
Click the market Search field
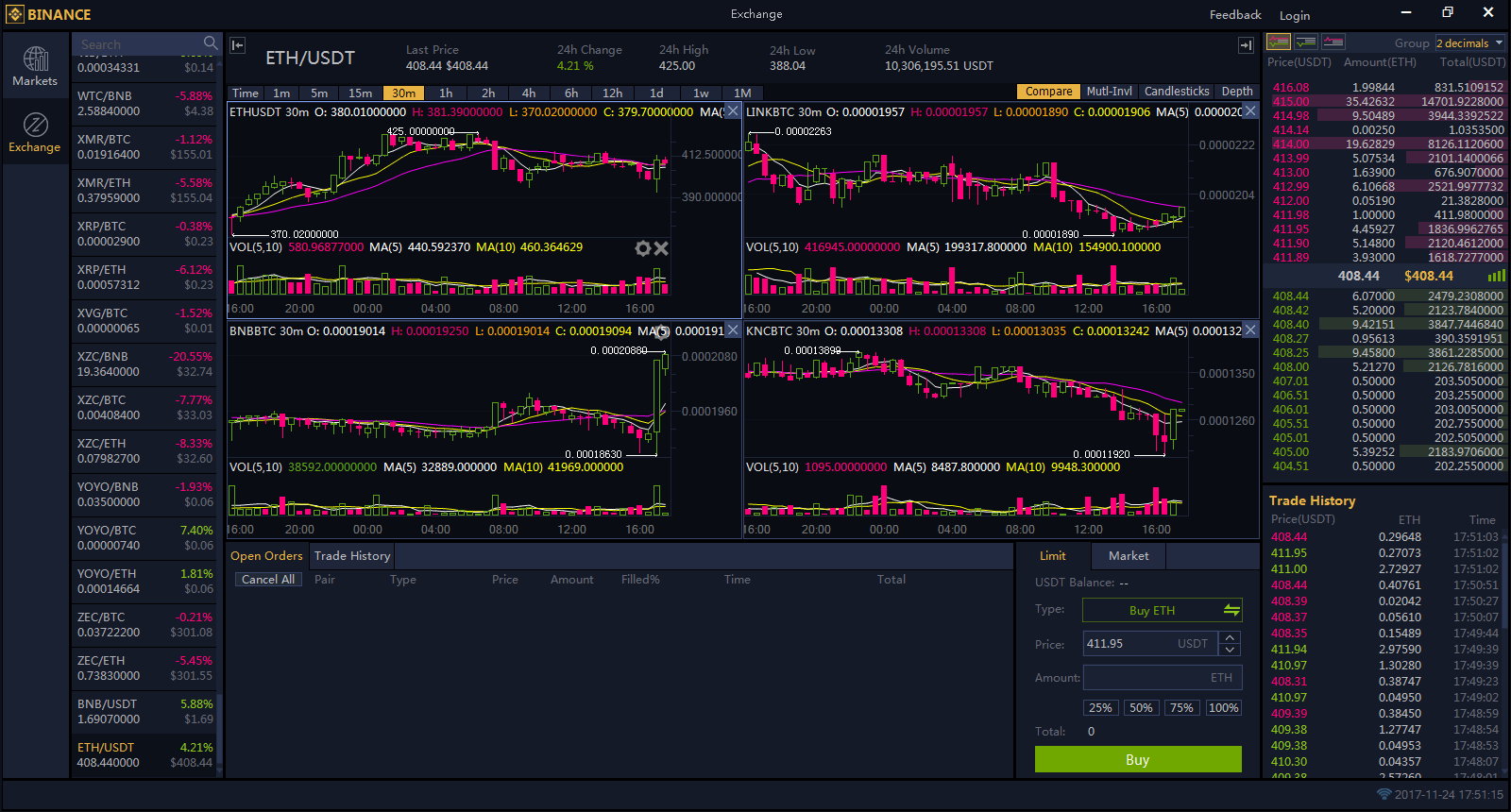click(x=138, y=44)
